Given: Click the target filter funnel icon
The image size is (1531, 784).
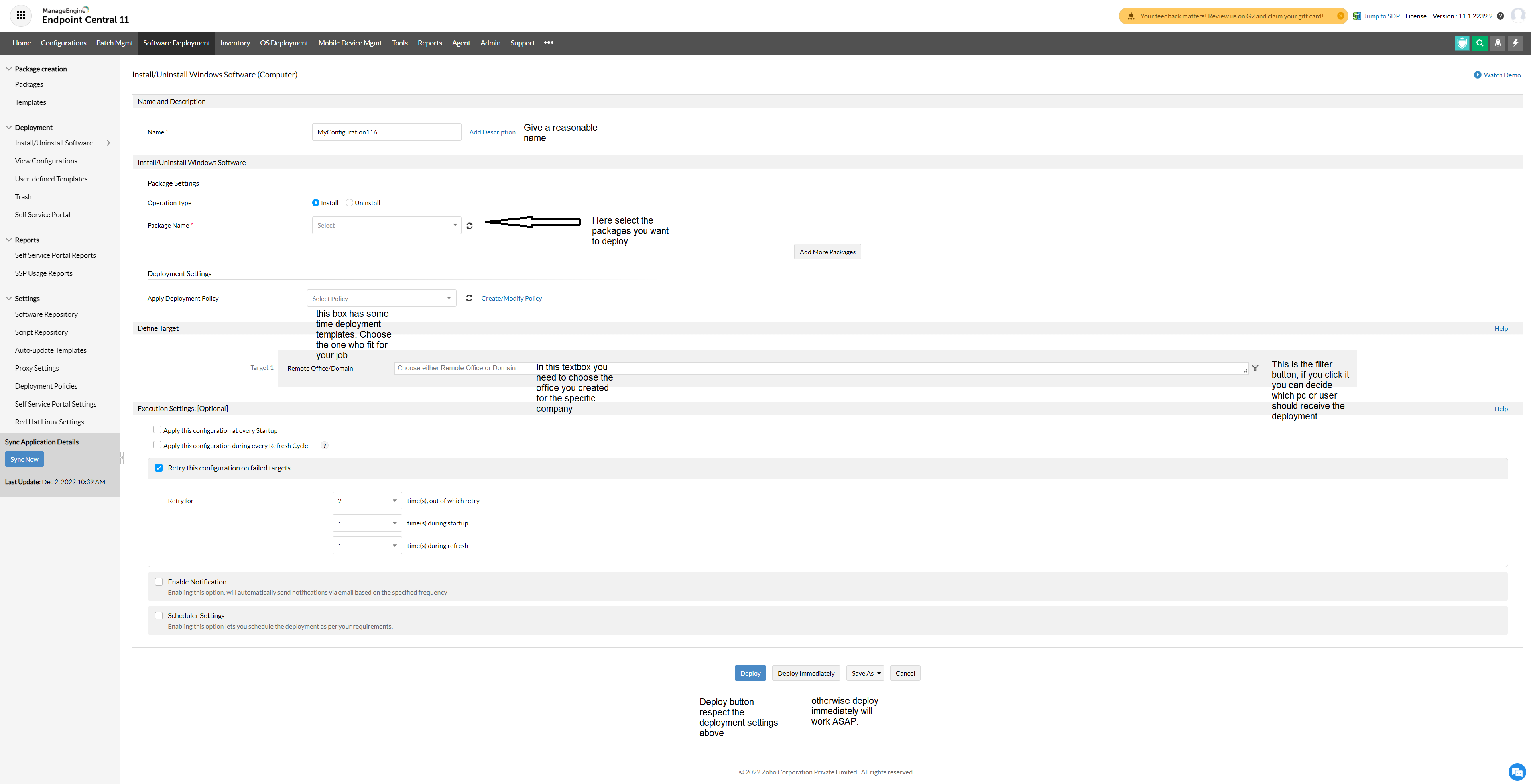Looking at the screenshot, I should click(1255, 368).
